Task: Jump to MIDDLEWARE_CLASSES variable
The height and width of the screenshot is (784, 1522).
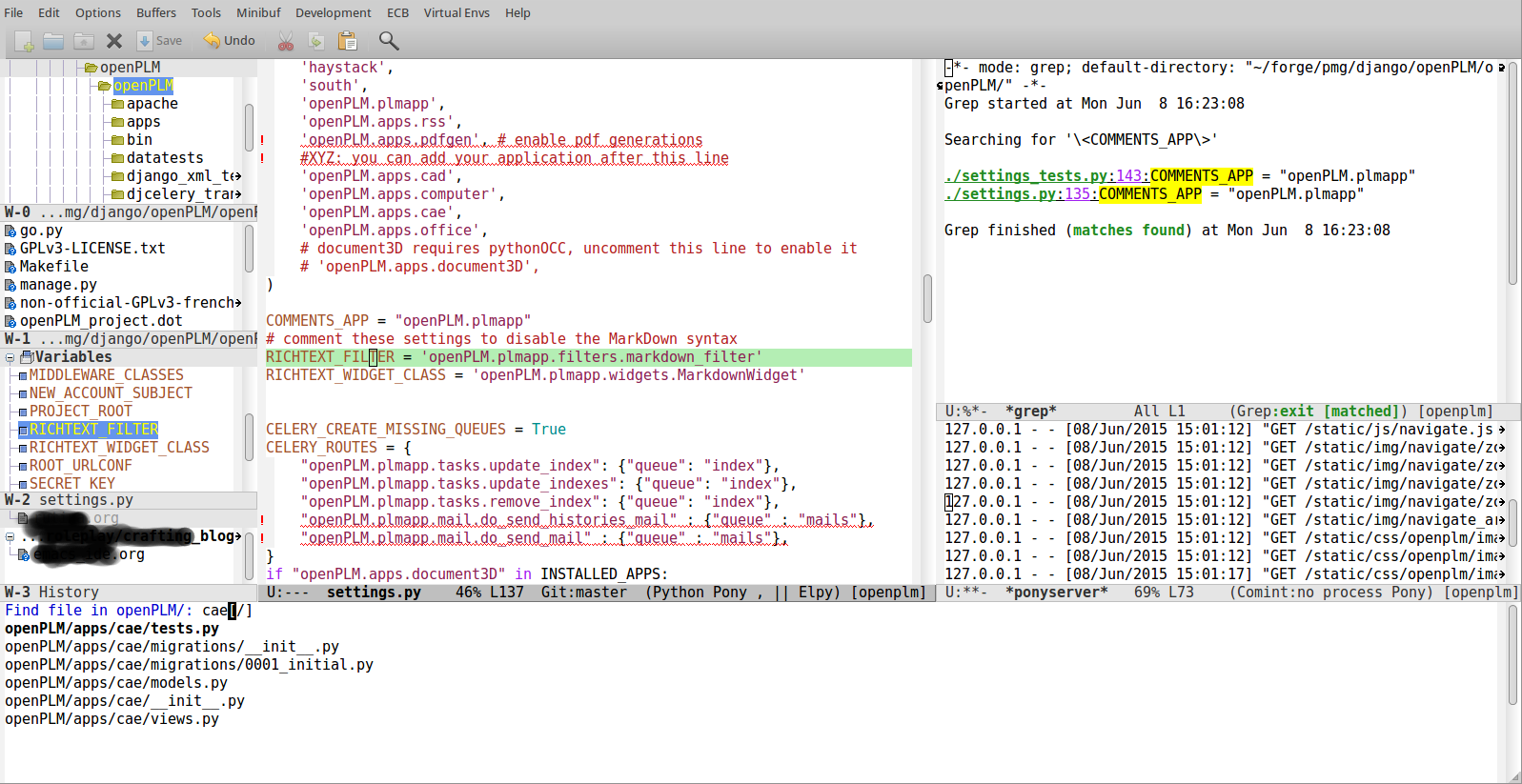Action: pyautogui.click(x=106, y=375)
